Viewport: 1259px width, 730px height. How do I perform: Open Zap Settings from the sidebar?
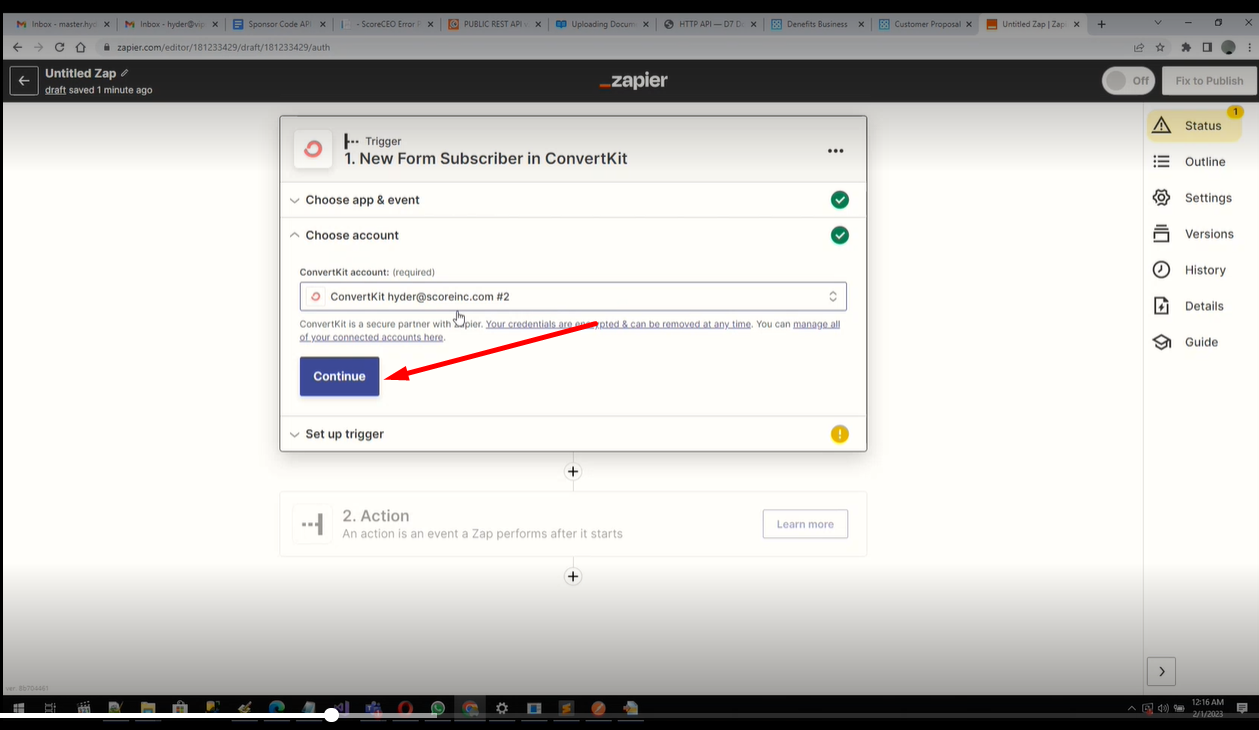pos(1193,198)
